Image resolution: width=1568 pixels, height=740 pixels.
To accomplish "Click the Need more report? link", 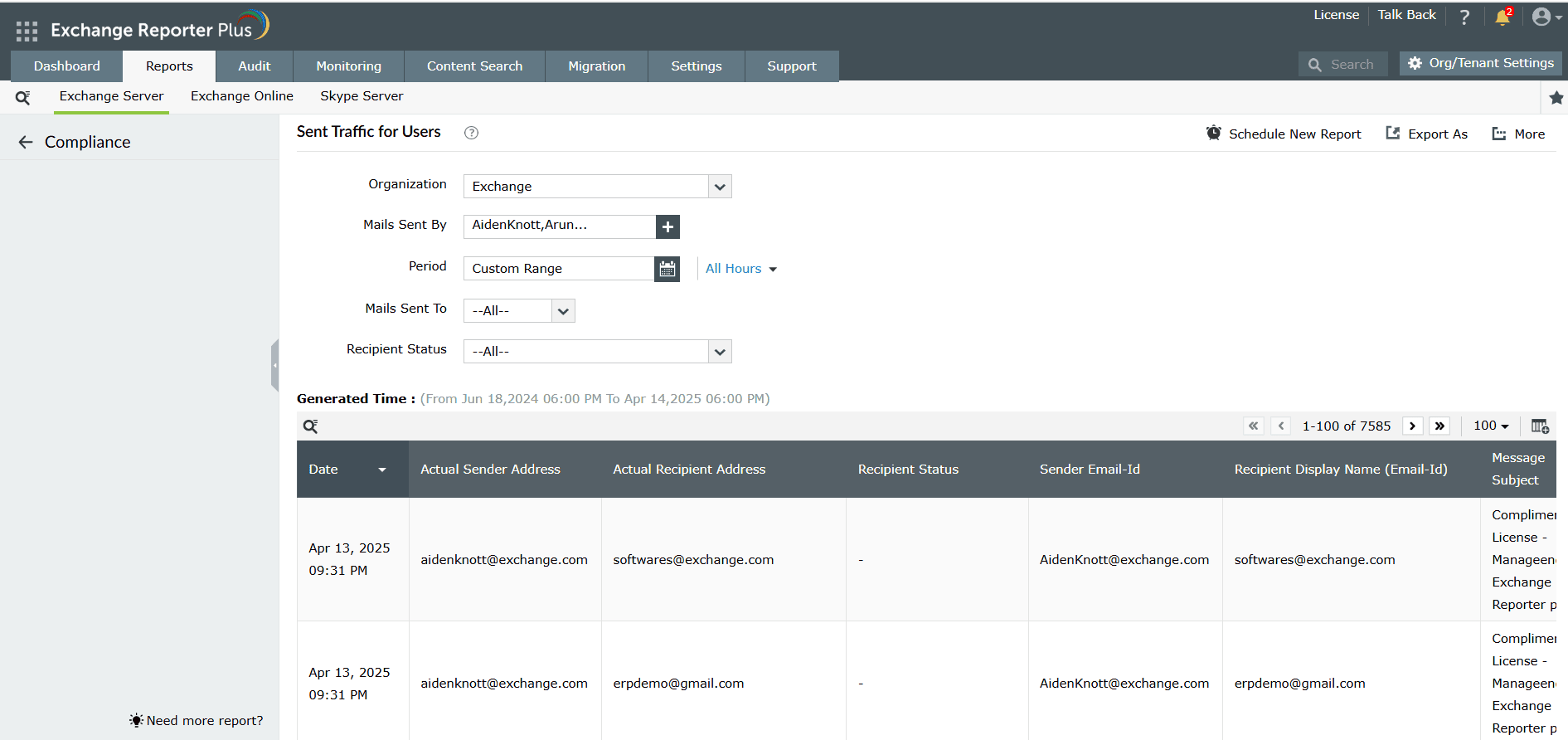I will click(197, 720).
